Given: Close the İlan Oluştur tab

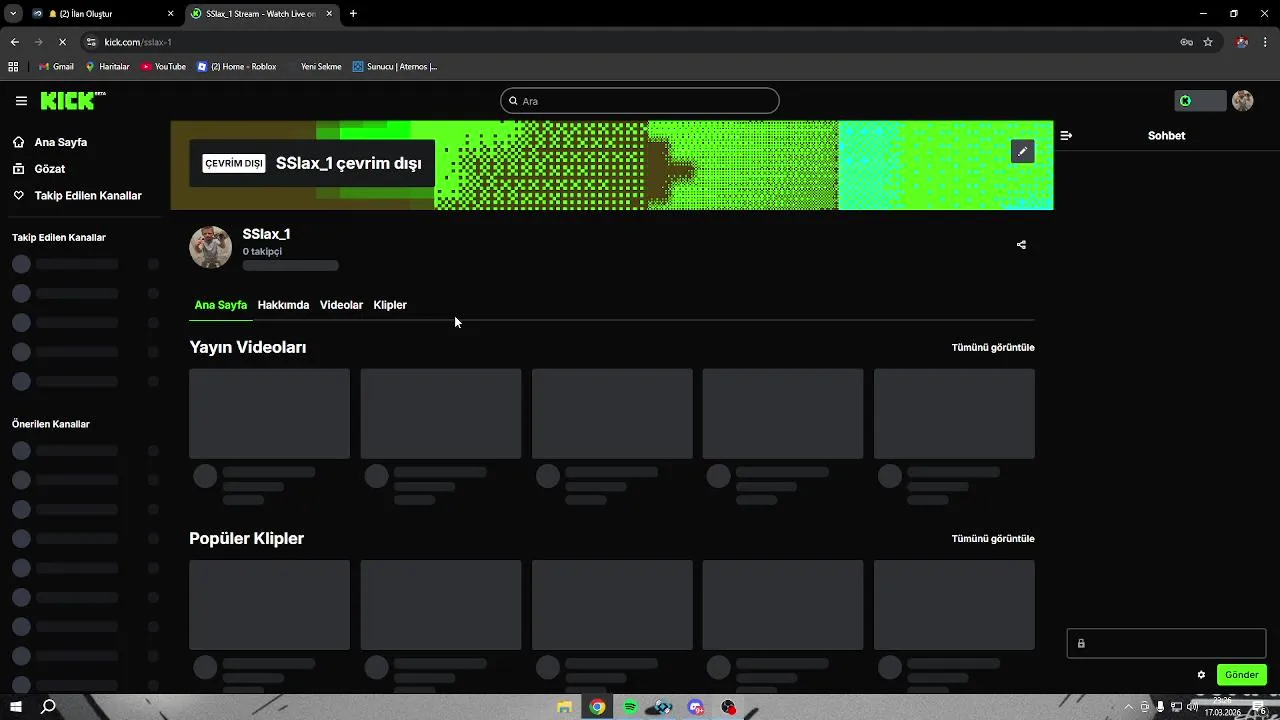Looking at the screenshot, I should pos(170,14).
